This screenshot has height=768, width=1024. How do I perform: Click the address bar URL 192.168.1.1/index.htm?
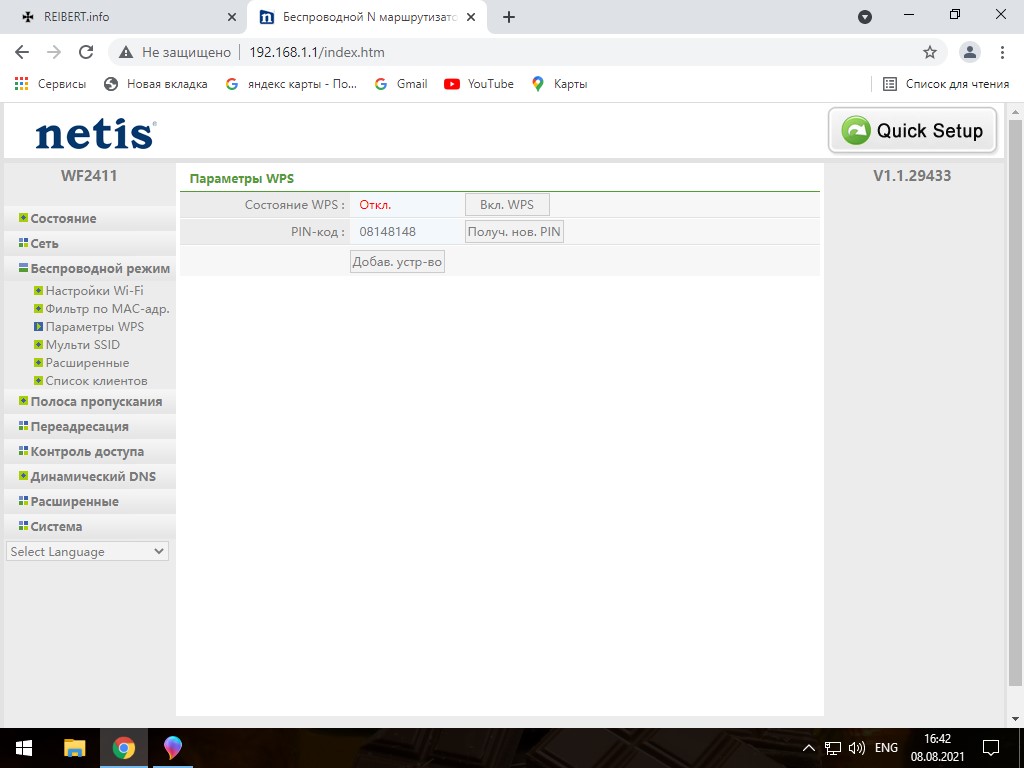pyautogui.click(x=317, y=52)
